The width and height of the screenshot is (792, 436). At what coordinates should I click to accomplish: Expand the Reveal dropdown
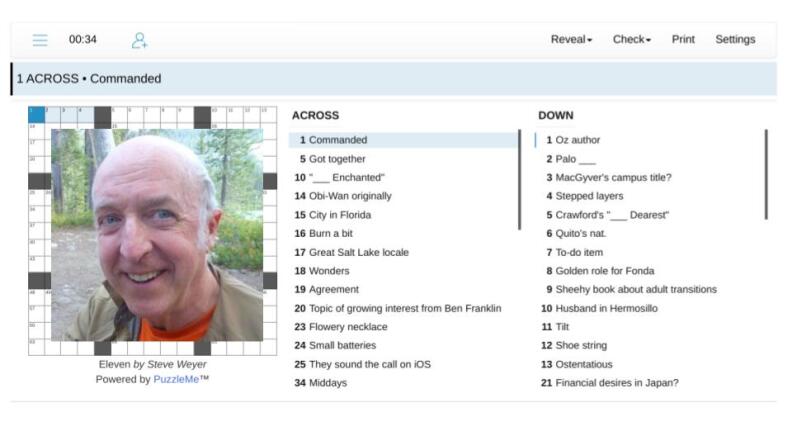coord(571,40)
